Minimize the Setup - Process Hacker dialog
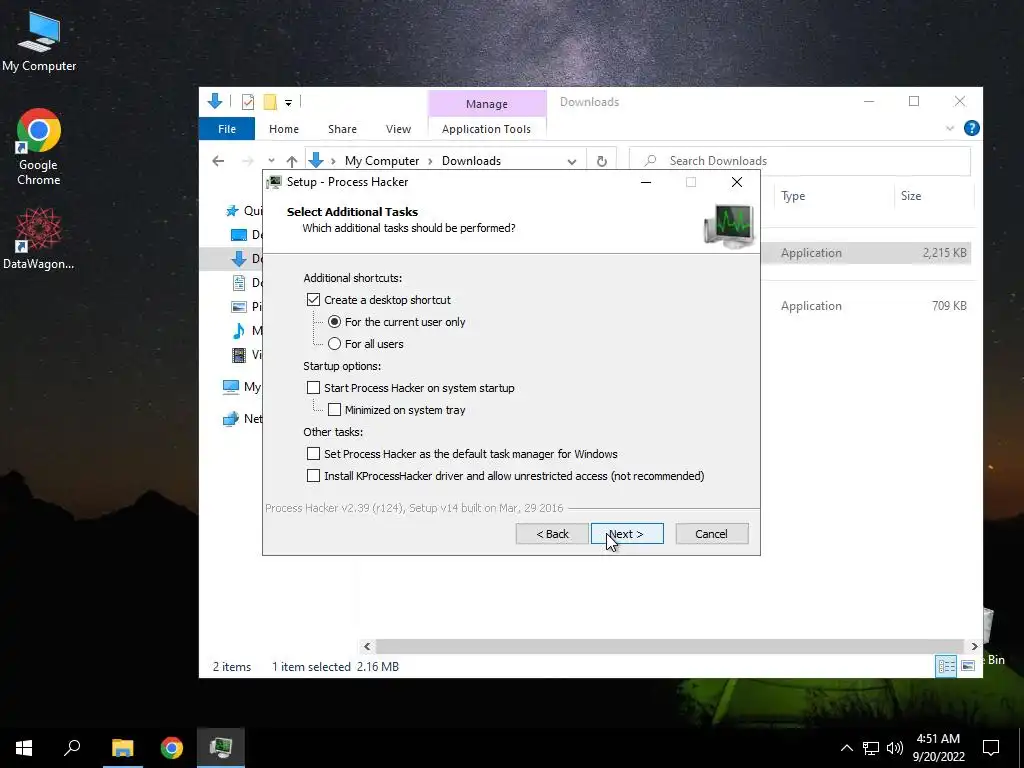This screenshot has height=768, width=1024. click(646, 182)
